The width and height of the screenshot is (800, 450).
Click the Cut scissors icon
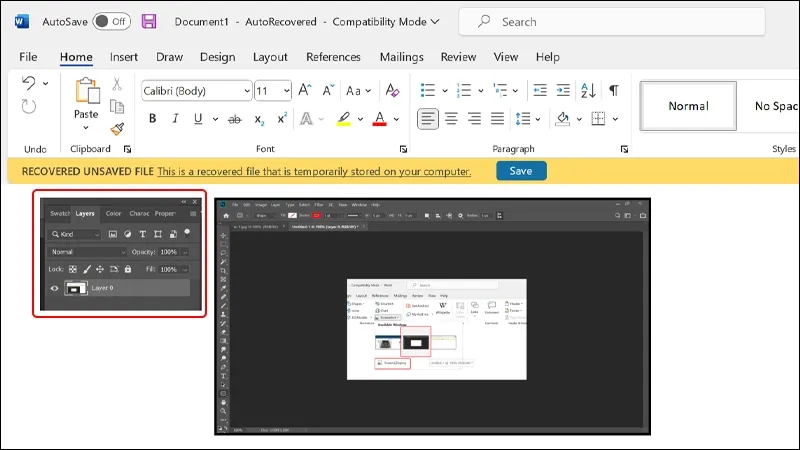(117, 84)
